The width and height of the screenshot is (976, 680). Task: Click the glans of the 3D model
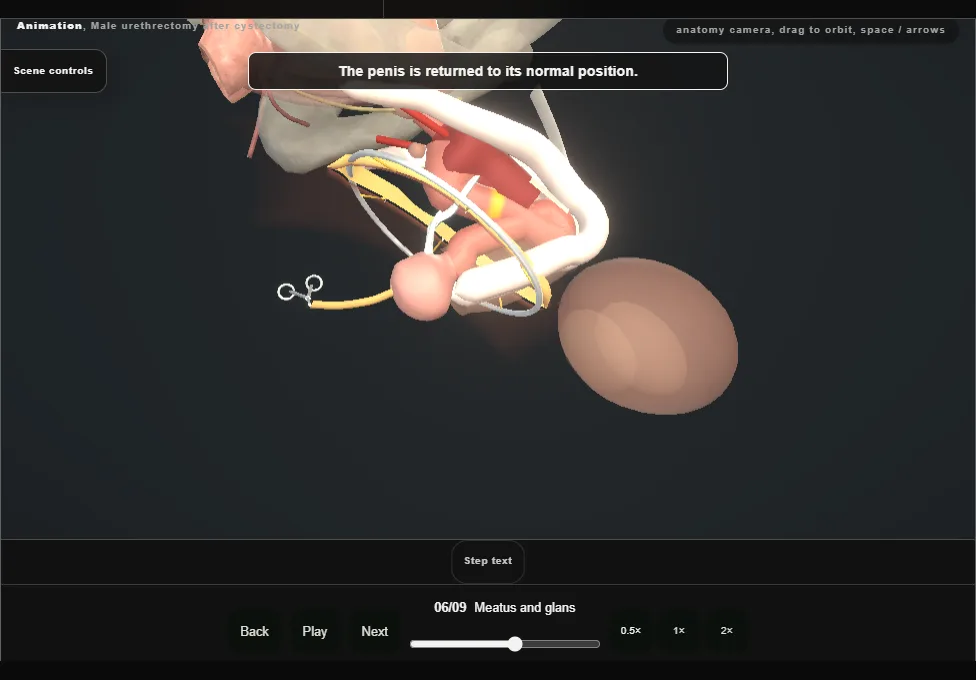(423, 287)
